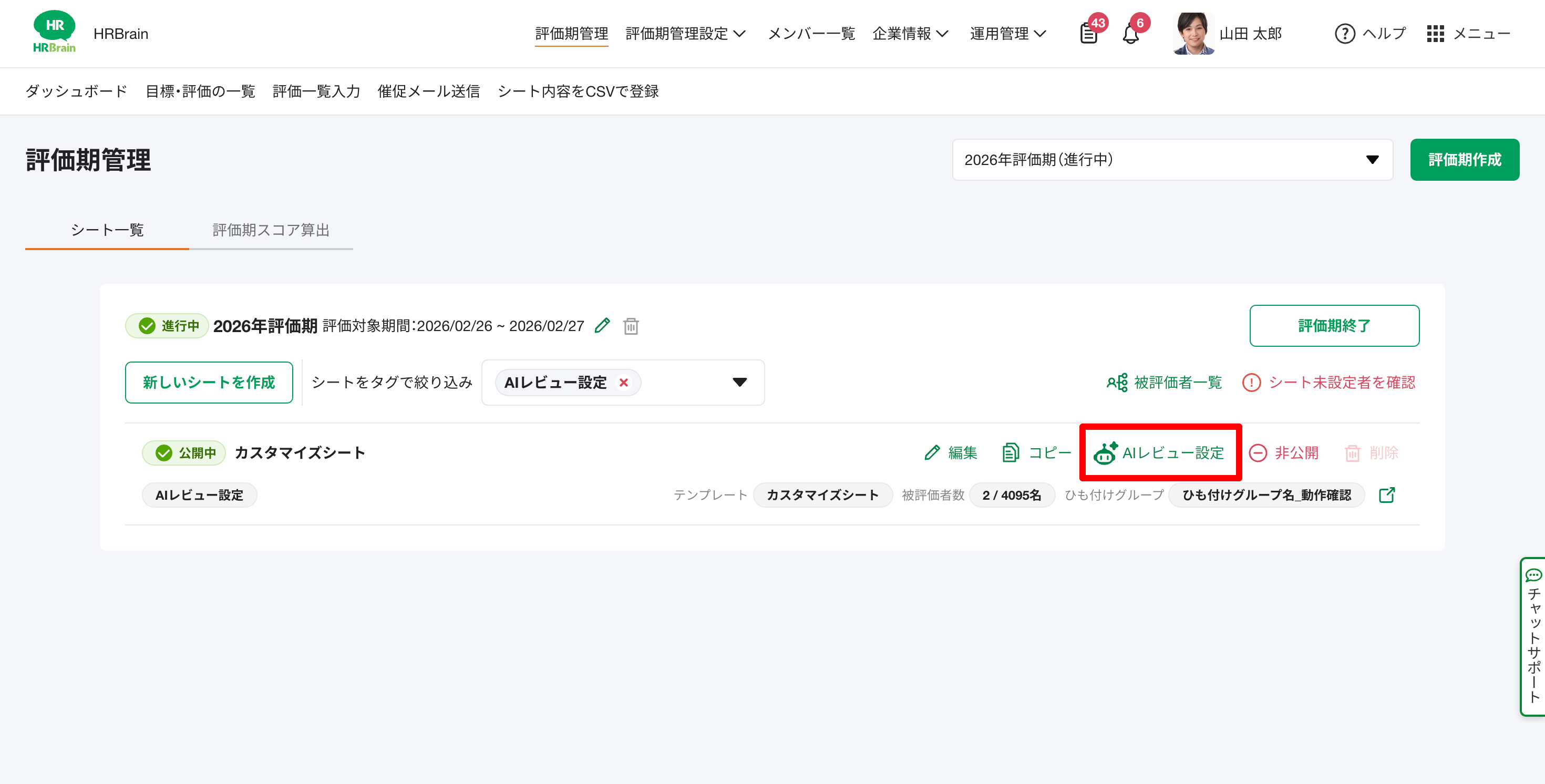This screenshot has height=784, width=1545.
Task: Switch to the 評価期スコア算出 tab
Action: [271, 230]
